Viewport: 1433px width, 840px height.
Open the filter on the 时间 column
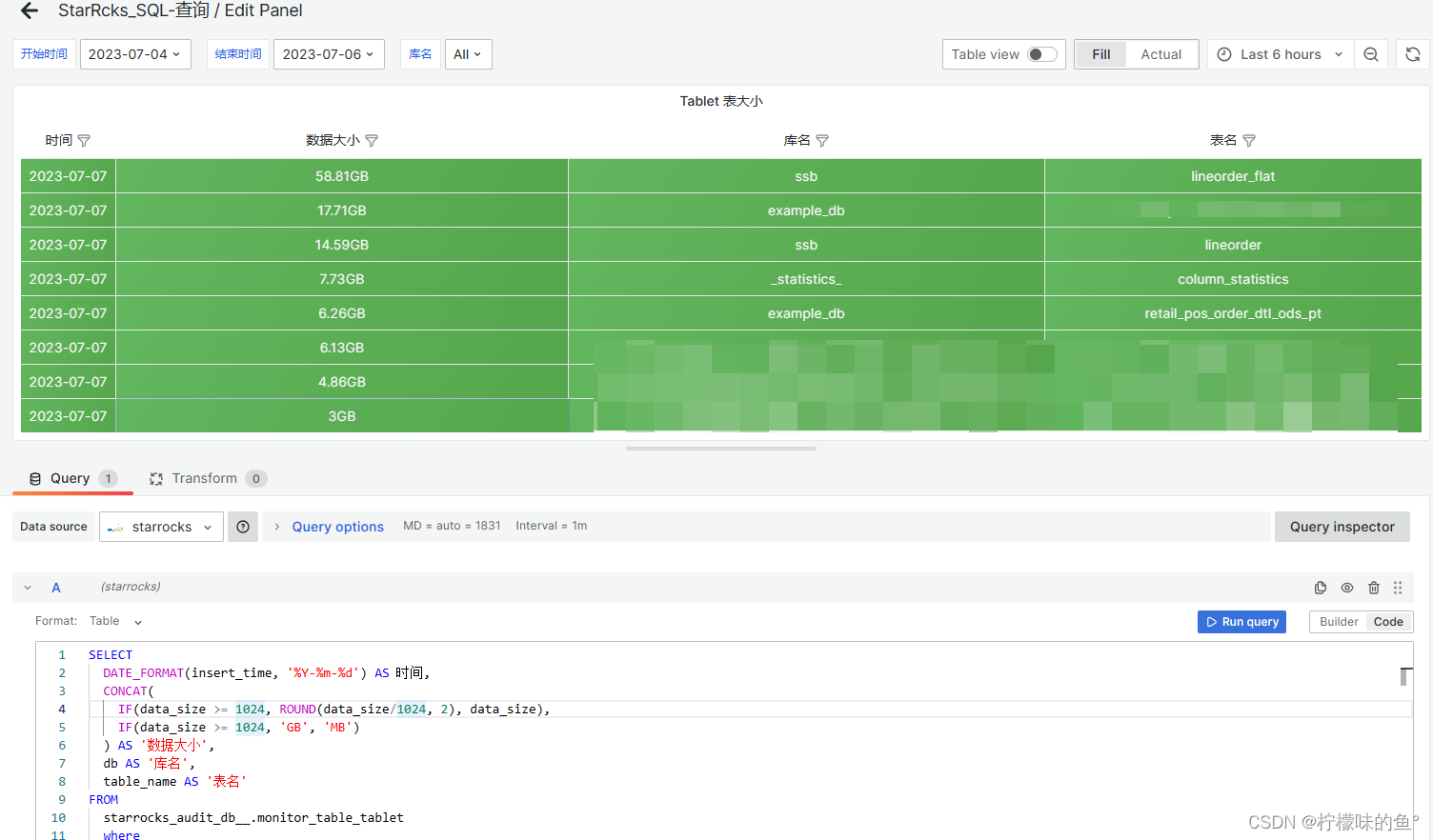[x=84, y=140]
